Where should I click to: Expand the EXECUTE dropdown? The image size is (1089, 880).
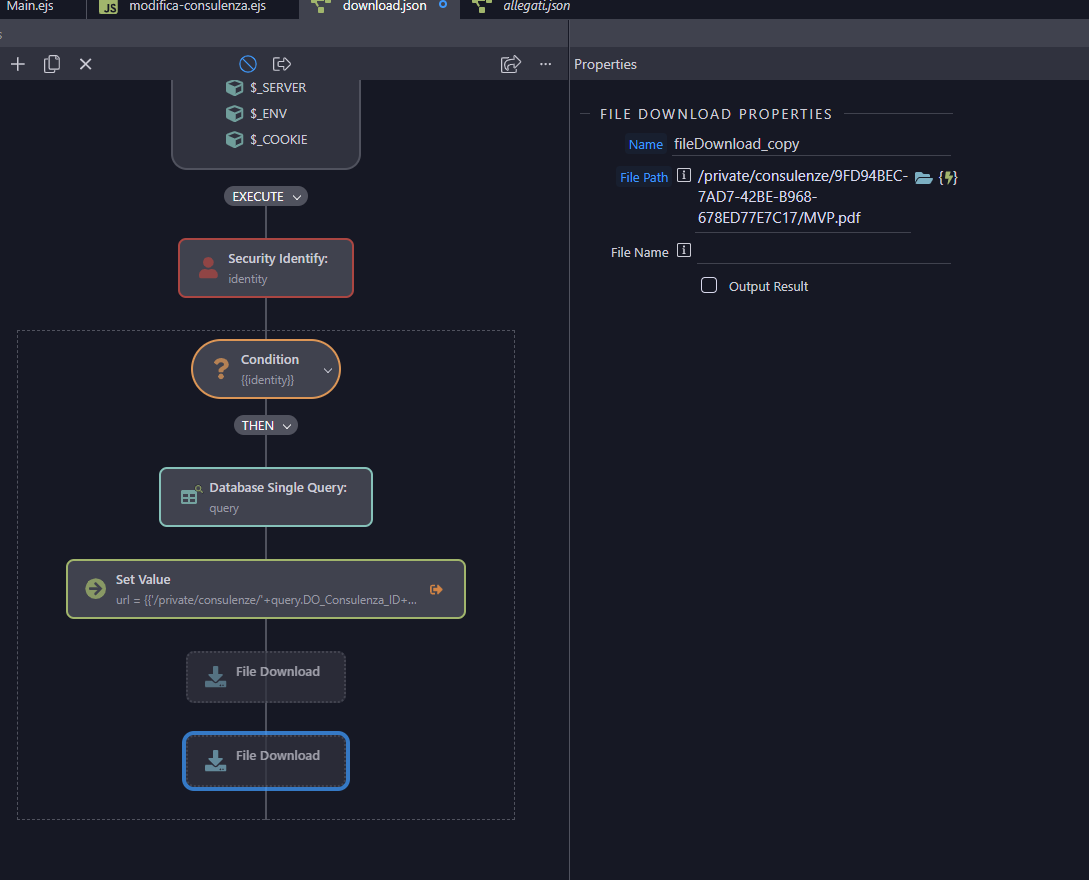coord(266,197)
